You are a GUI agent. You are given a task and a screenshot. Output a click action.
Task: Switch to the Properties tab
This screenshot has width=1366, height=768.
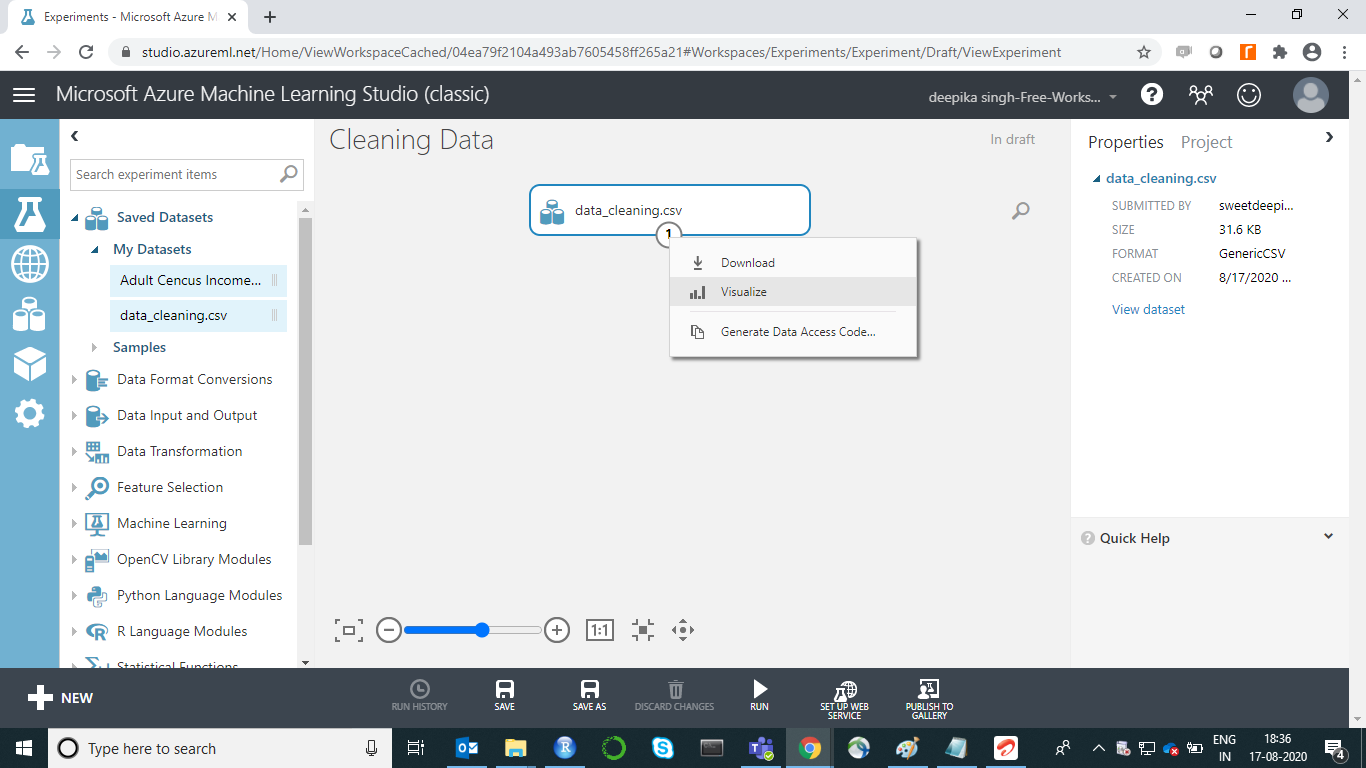pyautogui.click(x=1126, y=142)
